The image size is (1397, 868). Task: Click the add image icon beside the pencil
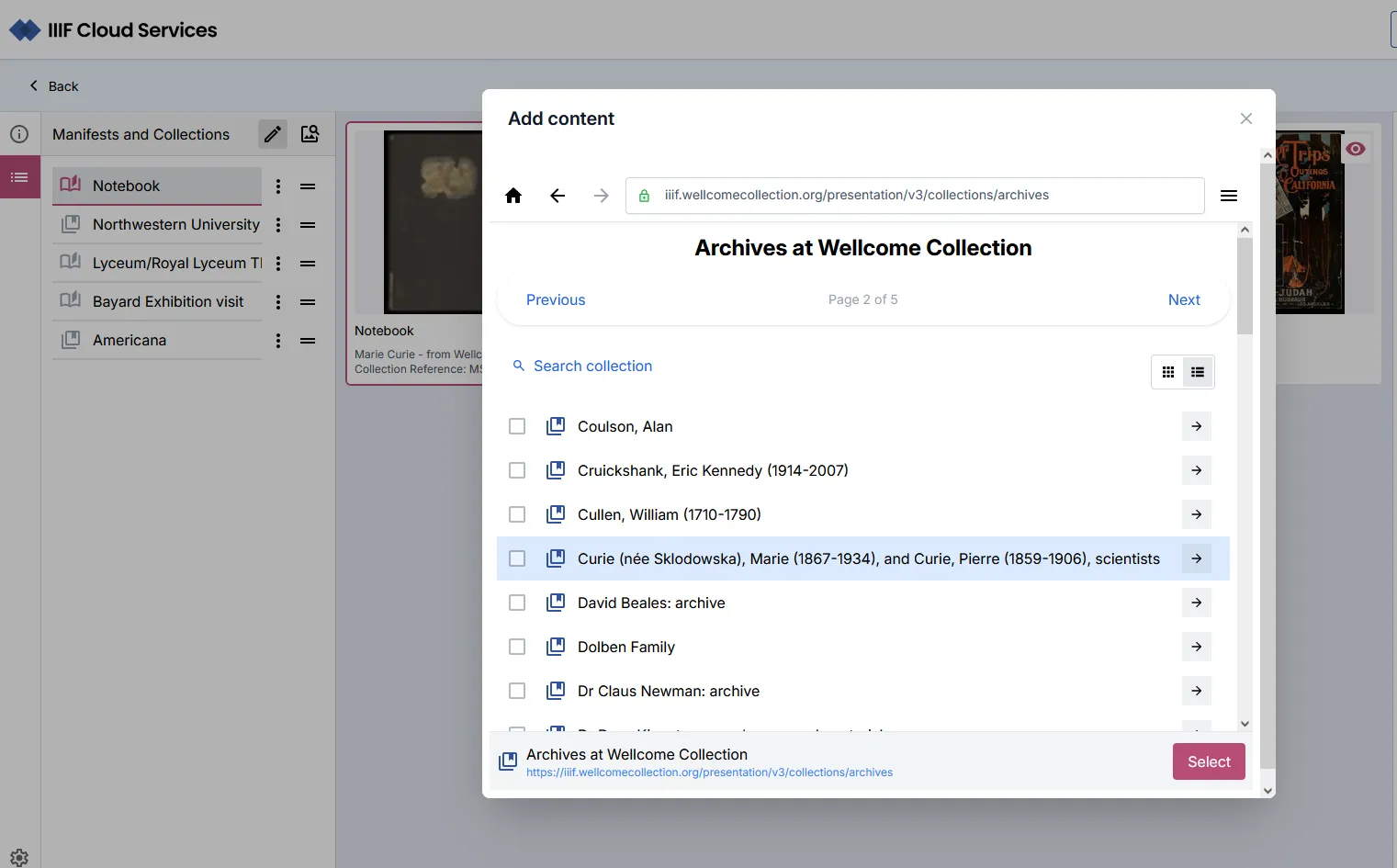310,134
